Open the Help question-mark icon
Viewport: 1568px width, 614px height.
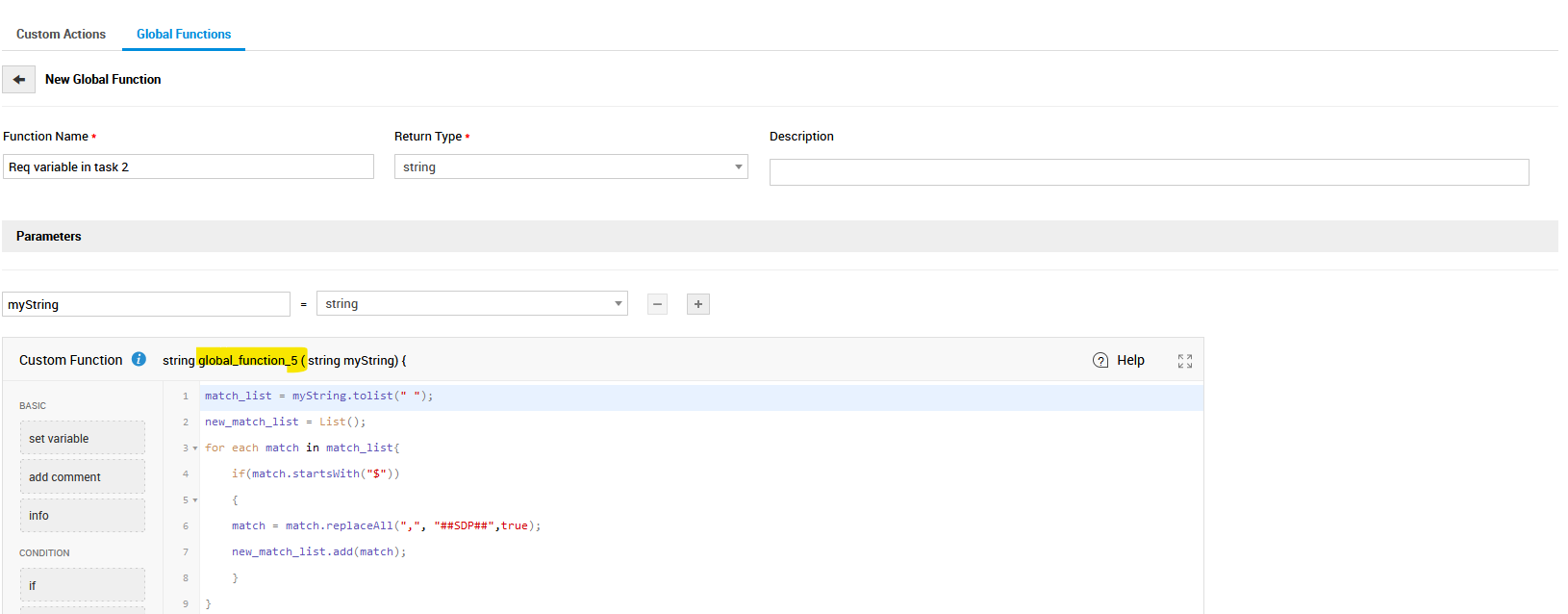point(1100,360)
